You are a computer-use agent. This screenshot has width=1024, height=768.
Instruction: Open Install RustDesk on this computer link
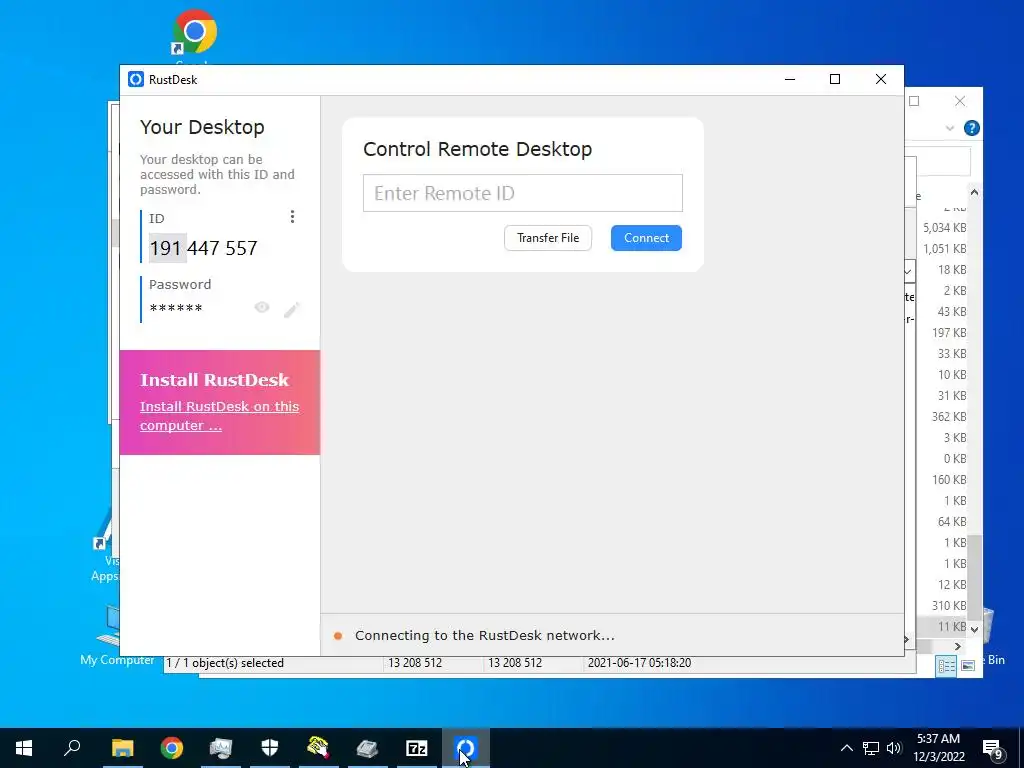(219, 415)
